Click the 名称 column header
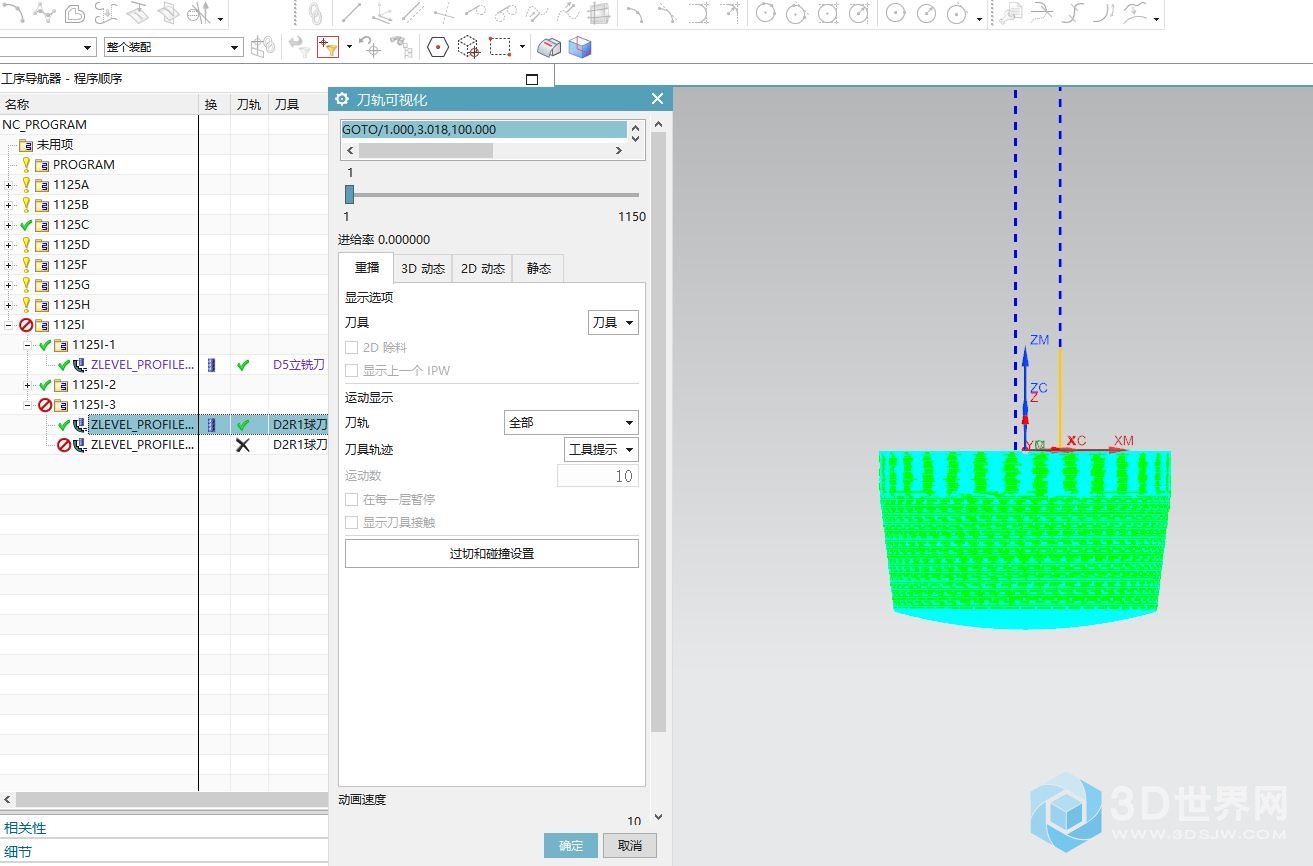The width and height of the screenshot is (1313, 866). (99, 104)
